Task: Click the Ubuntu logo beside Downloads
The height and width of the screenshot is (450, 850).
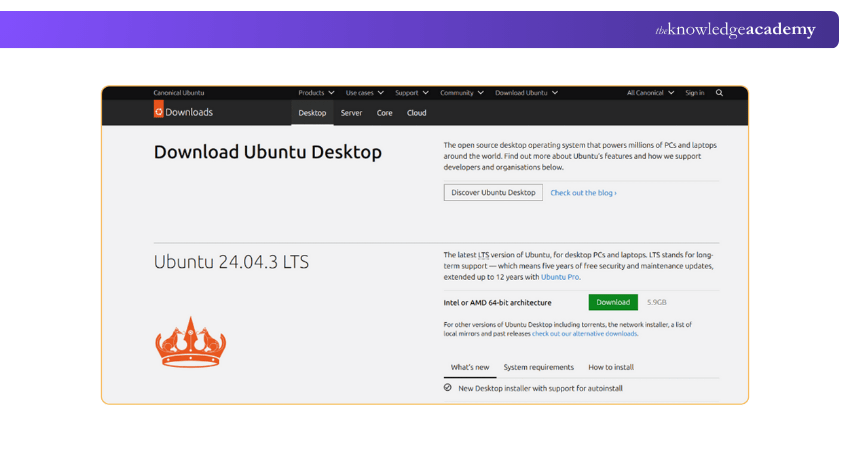Action: (x=158, y=110)
